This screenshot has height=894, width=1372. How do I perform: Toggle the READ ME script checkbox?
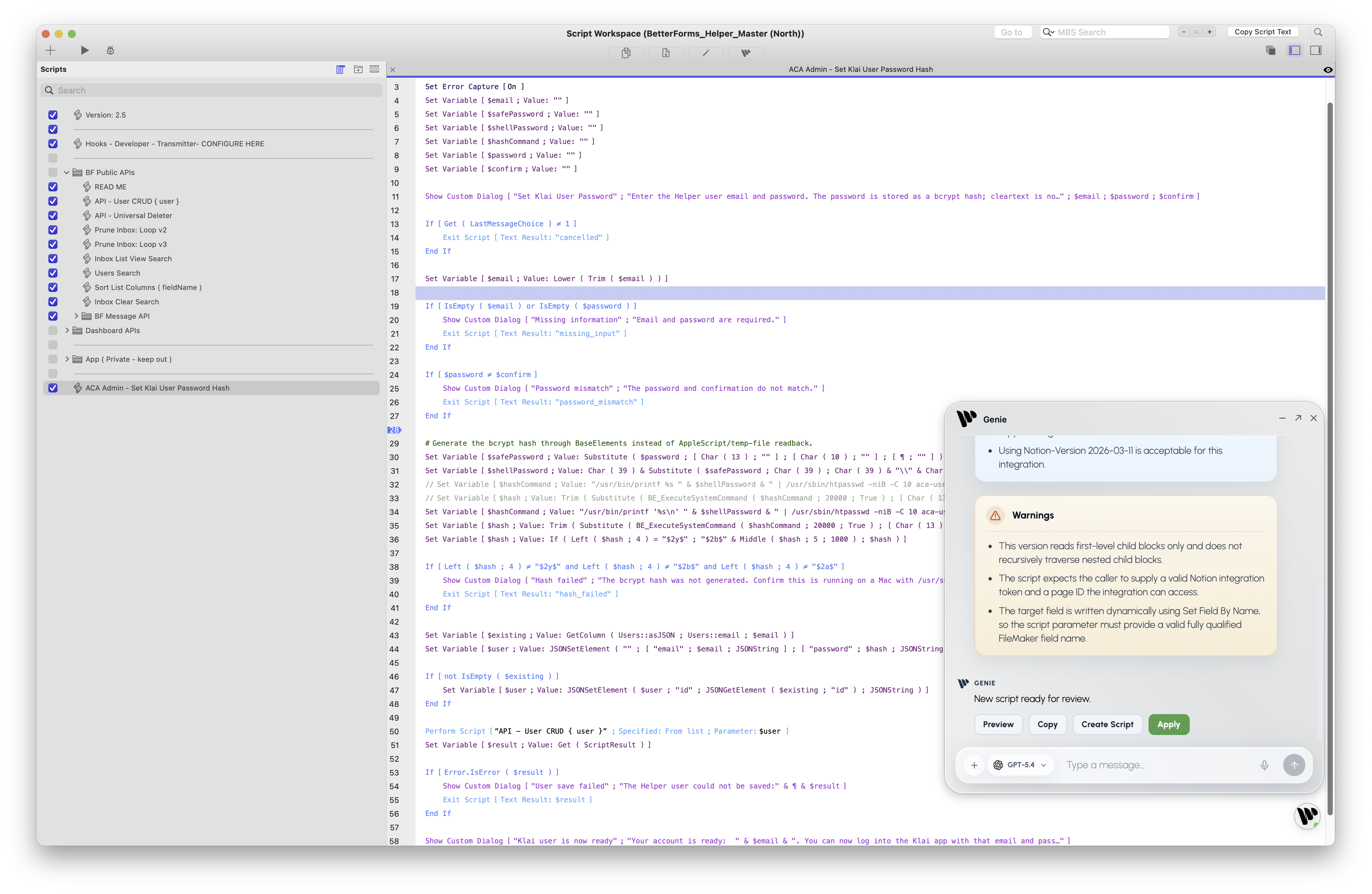click(53, 187)
